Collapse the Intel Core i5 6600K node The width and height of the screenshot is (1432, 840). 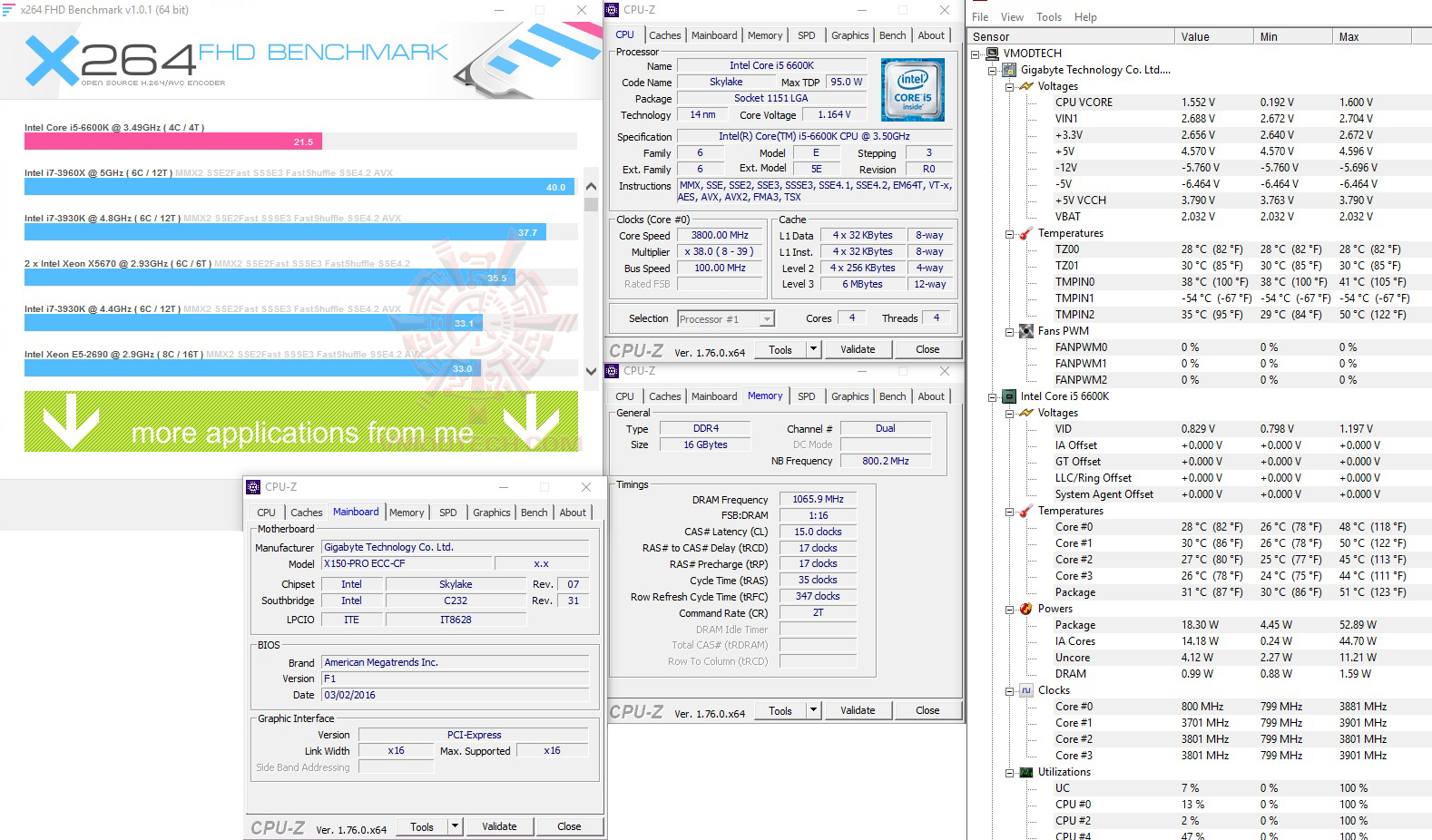[993, 396]
